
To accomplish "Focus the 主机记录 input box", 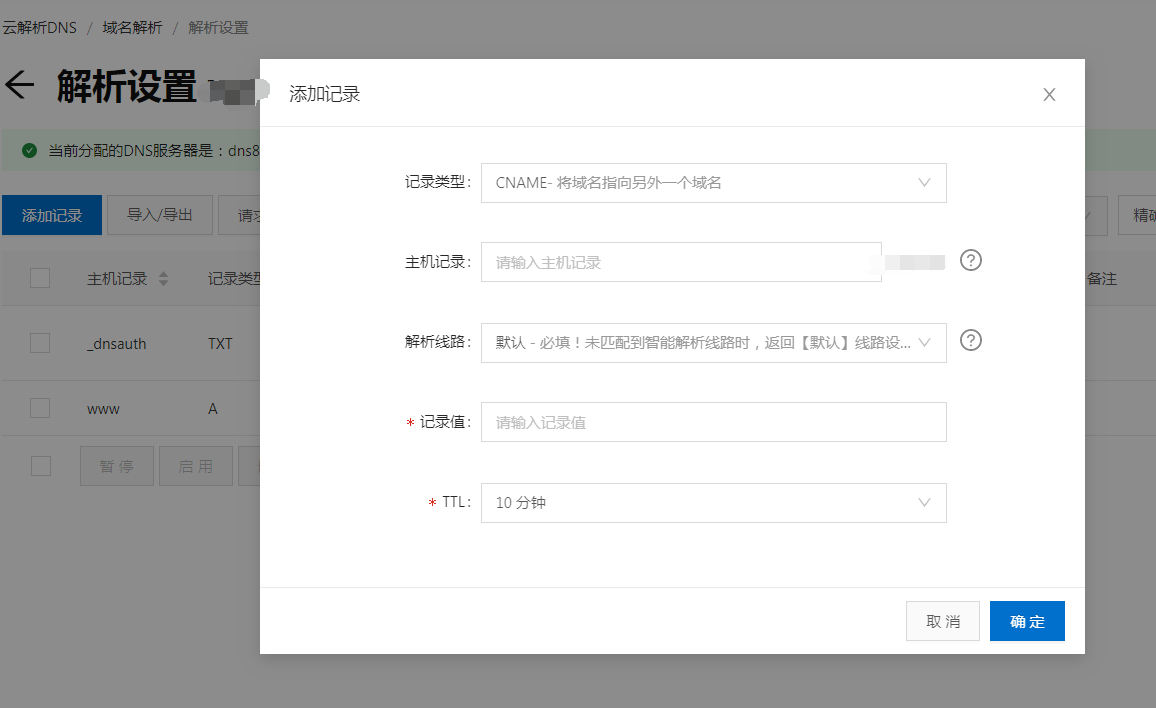I will (680, 261).
